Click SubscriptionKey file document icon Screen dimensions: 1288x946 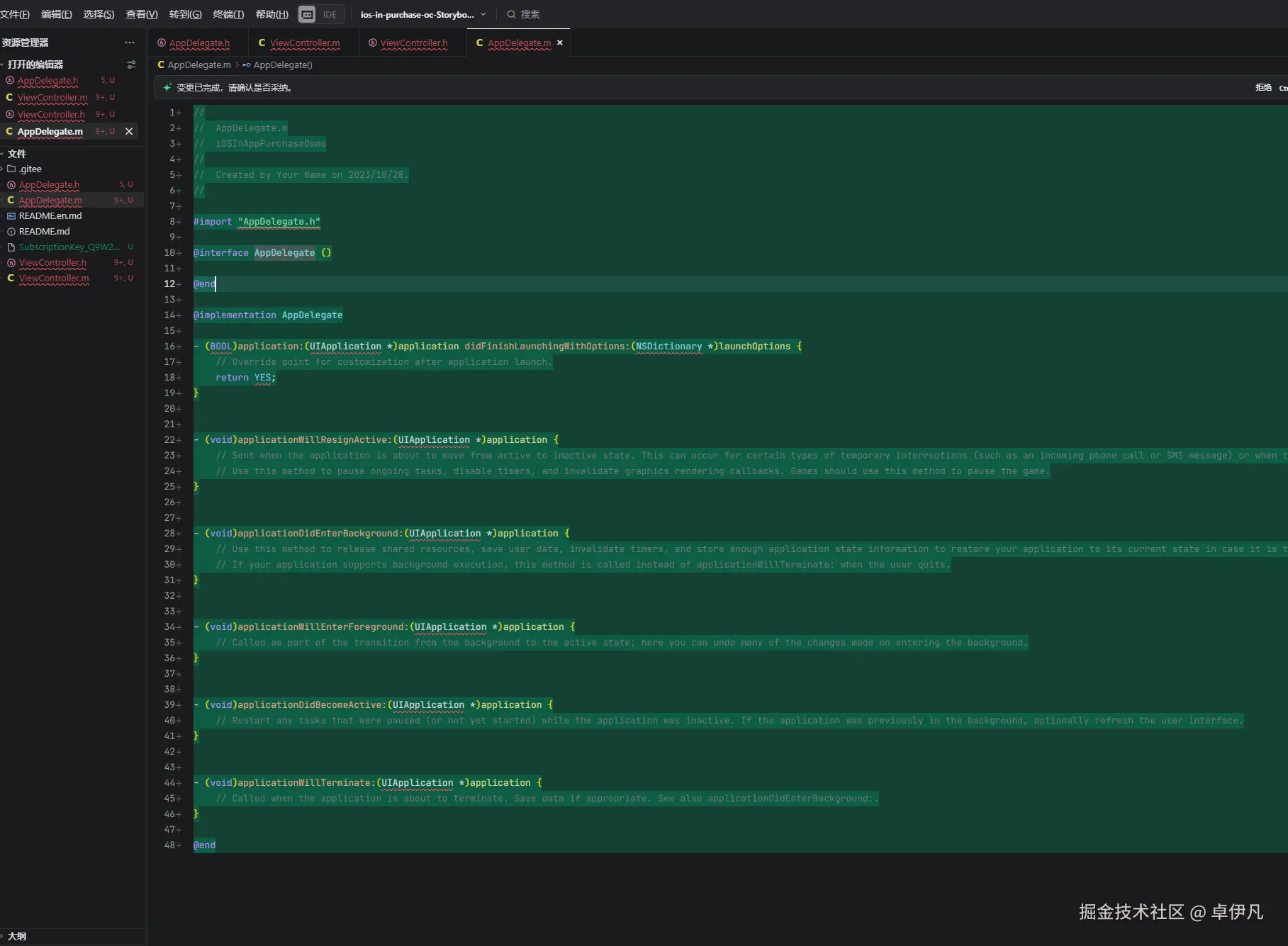[11, 247]
